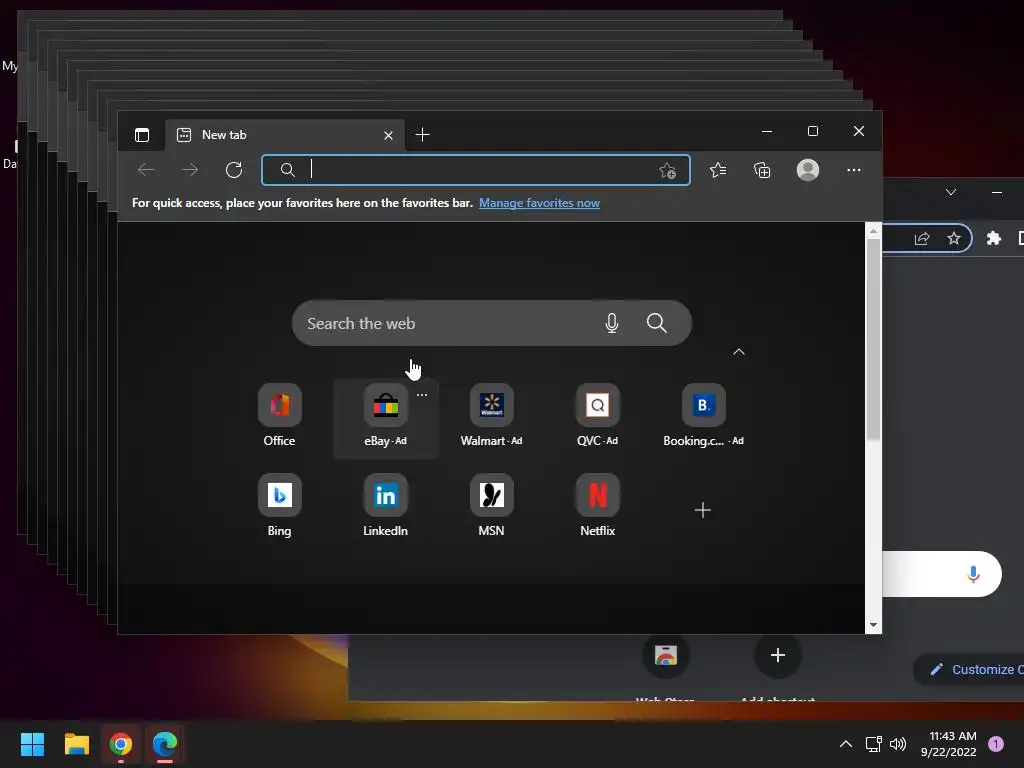The width and height of the screenshot is (1024, 768).
Task: Add a new quick link site
Action: coord(703,510)
